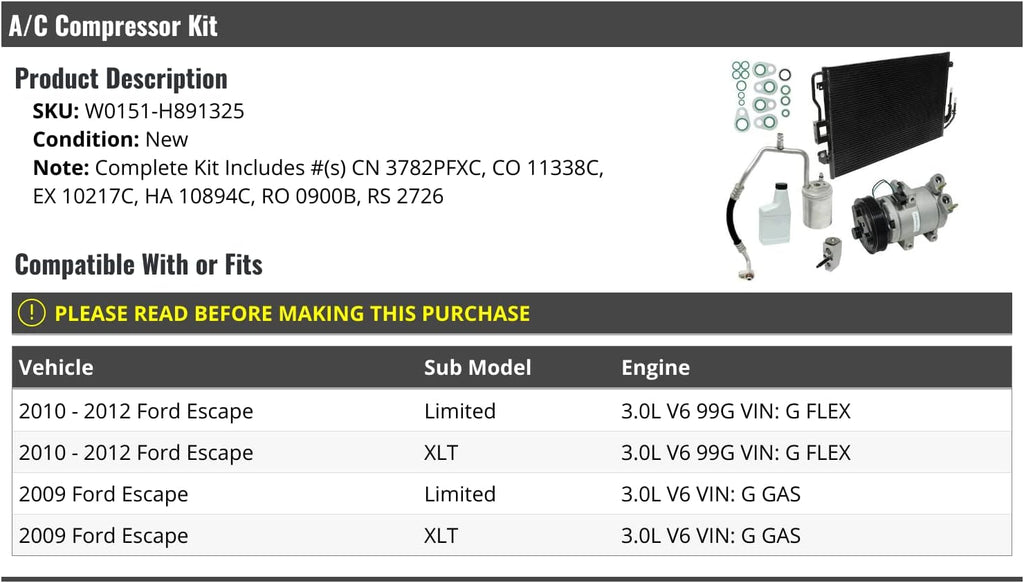The height and width of the screenshot is (583, 1024).
Task: Click the Engine column header
Action: pyautogui.click(x=655, y=367)
